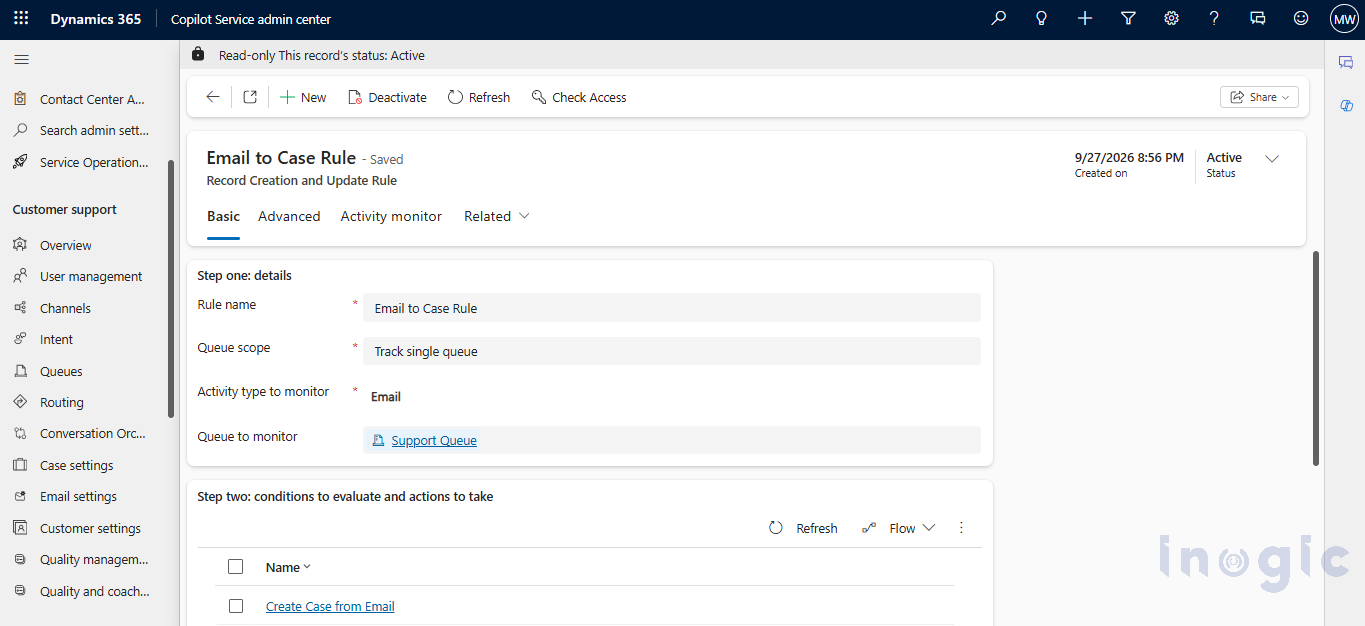
Task: Click the lock icon in read-only banner
Action: (x=198, y=55)
